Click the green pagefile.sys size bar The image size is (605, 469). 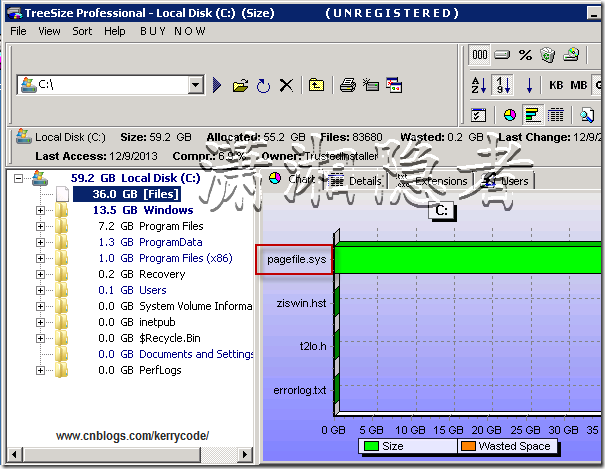tap(468, 258)
